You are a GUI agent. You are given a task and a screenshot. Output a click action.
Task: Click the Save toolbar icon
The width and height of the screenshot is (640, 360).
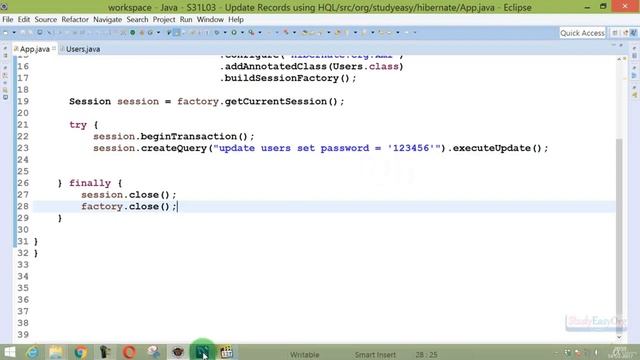click(23, 33)
